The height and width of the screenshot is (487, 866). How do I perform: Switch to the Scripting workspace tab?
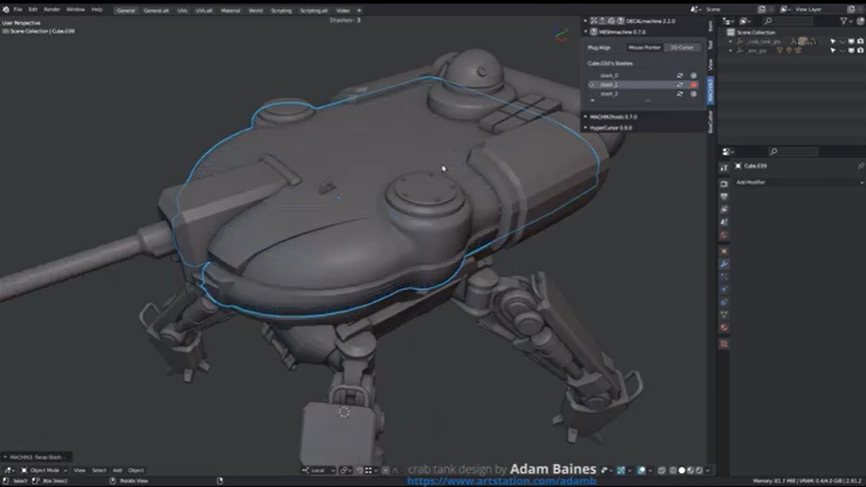pyautogui.click(x=281, y=10)
